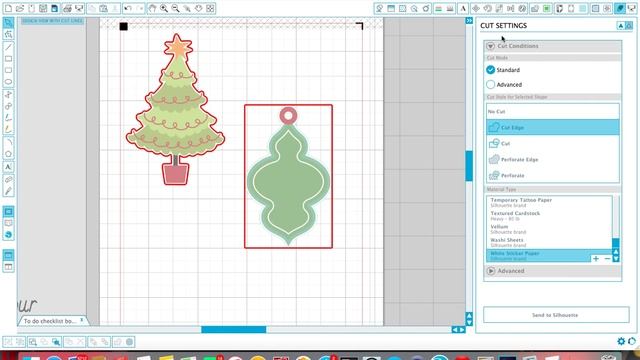This screenshot has height=360, width=640.
Task: Click the material list scrollbar thumb
Action: point(616,243)
